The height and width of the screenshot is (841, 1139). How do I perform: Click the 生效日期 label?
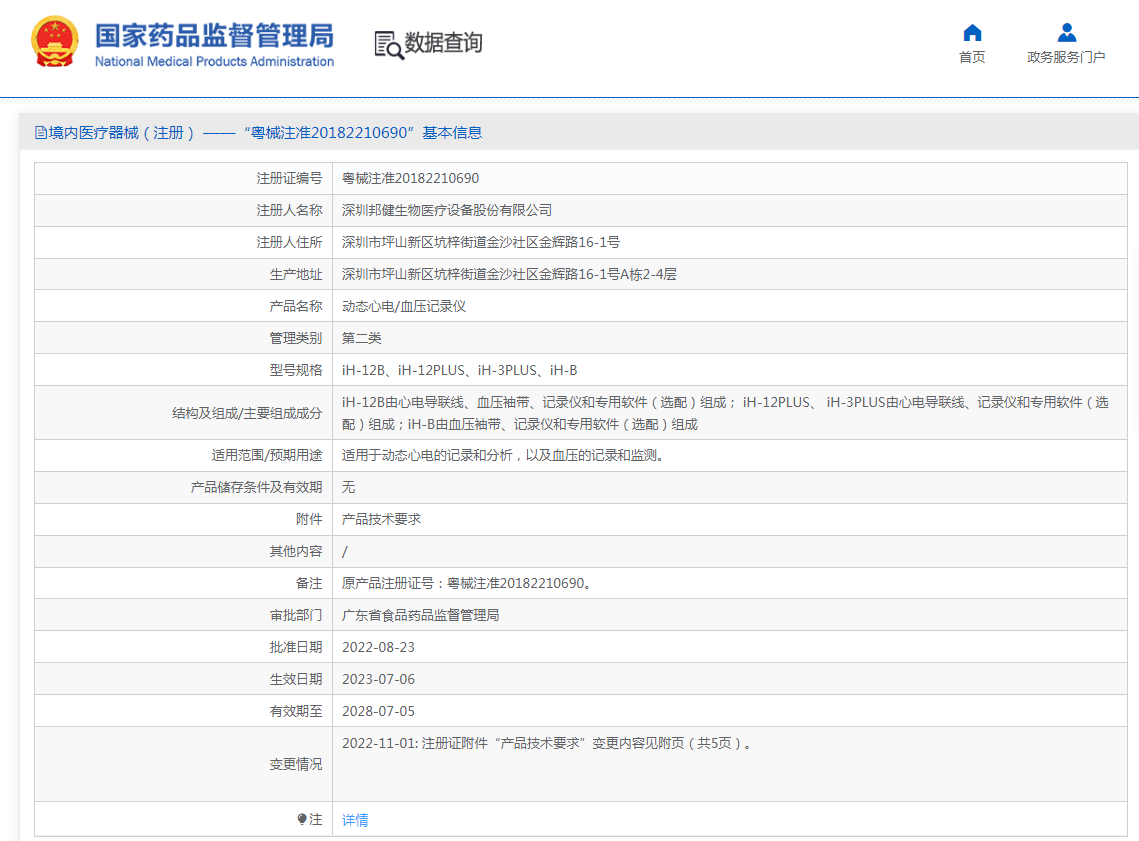296,679
